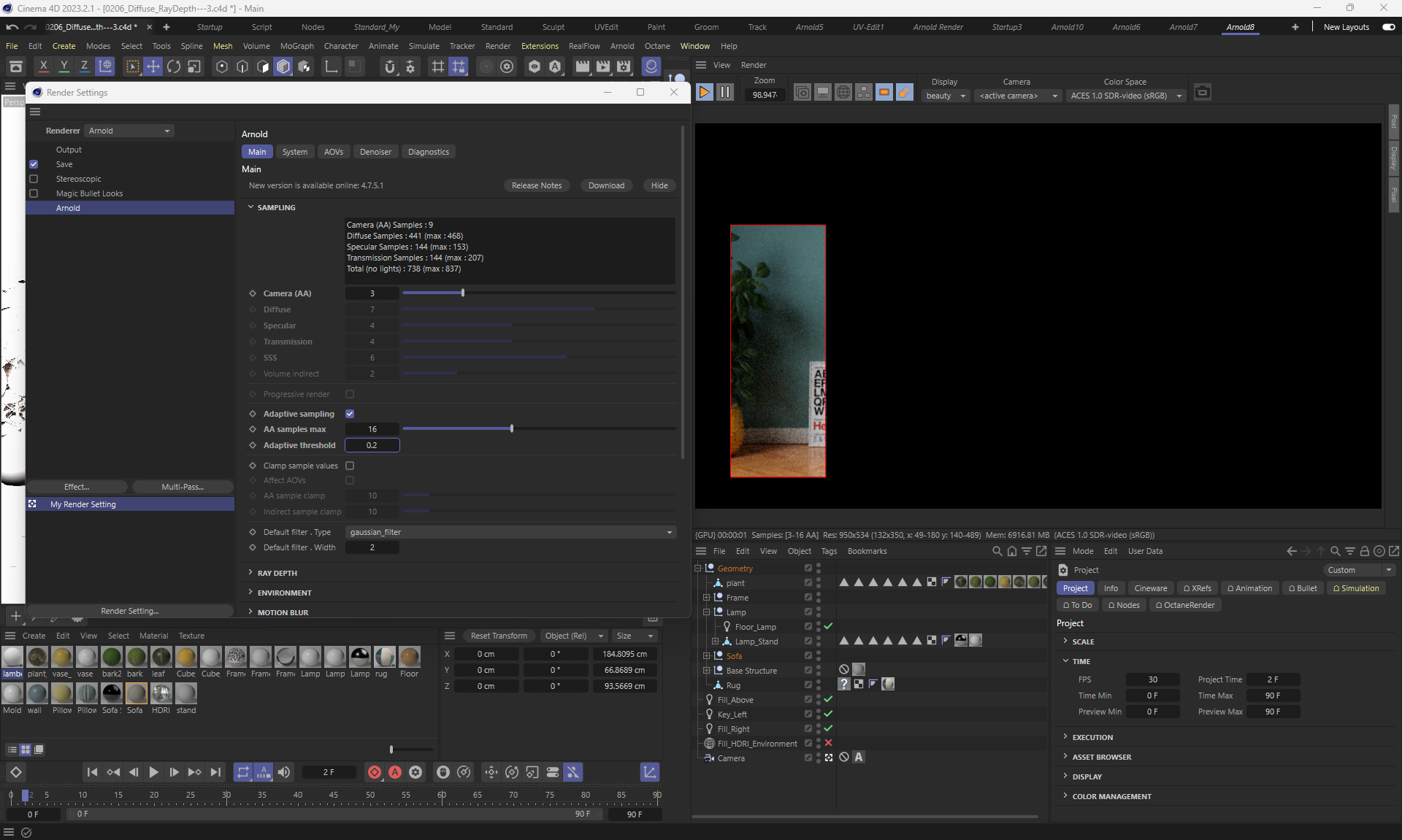This screenshot has width=1402, height=840.
Task: Start the Arnold IPR render play button
Action: coord(704,92)
